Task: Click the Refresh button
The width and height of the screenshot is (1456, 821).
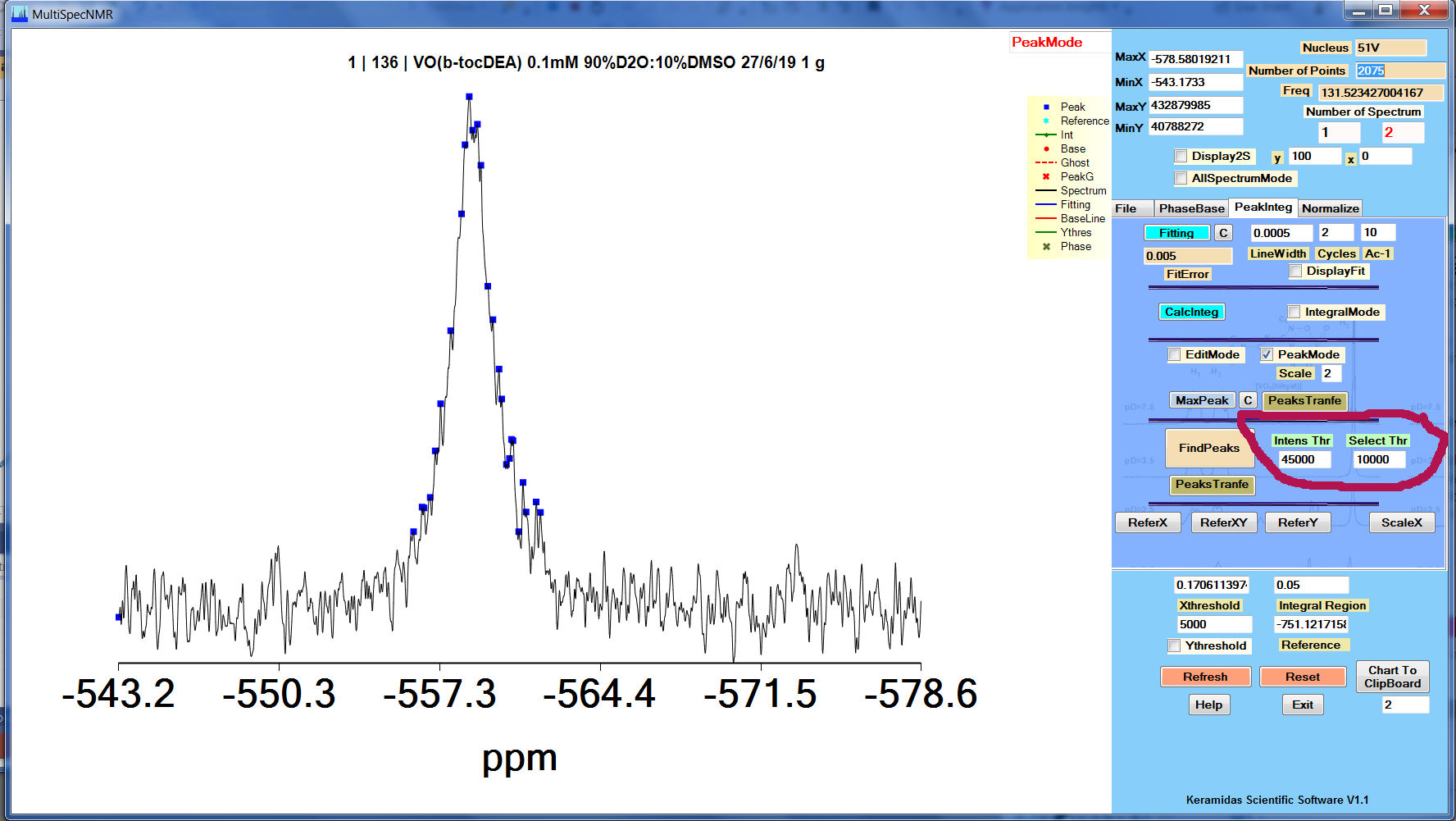Action: pyautogui.click(x=1205, y=677)
